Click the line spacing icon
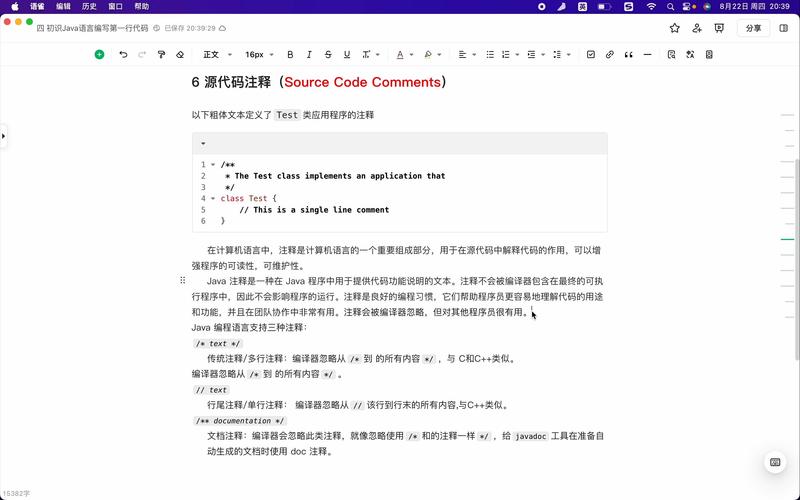Image resolution: width=800 pixels, height=500 pixels. (557, 55)
